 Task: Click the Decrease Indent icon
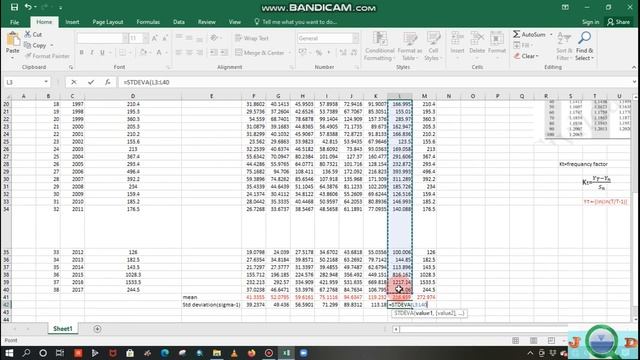click(x=214, y=53)
